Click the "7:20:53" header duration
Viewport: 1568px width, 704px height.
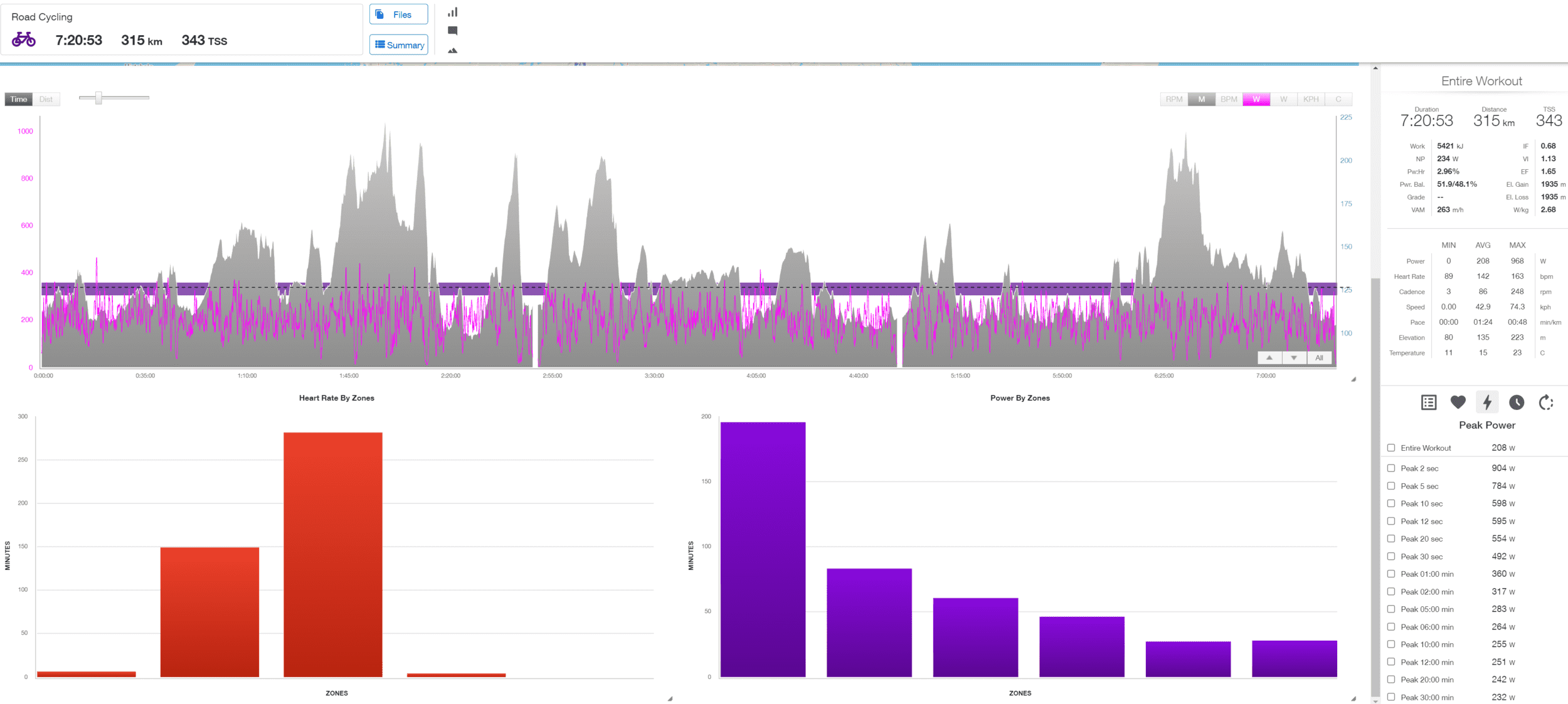79,40
